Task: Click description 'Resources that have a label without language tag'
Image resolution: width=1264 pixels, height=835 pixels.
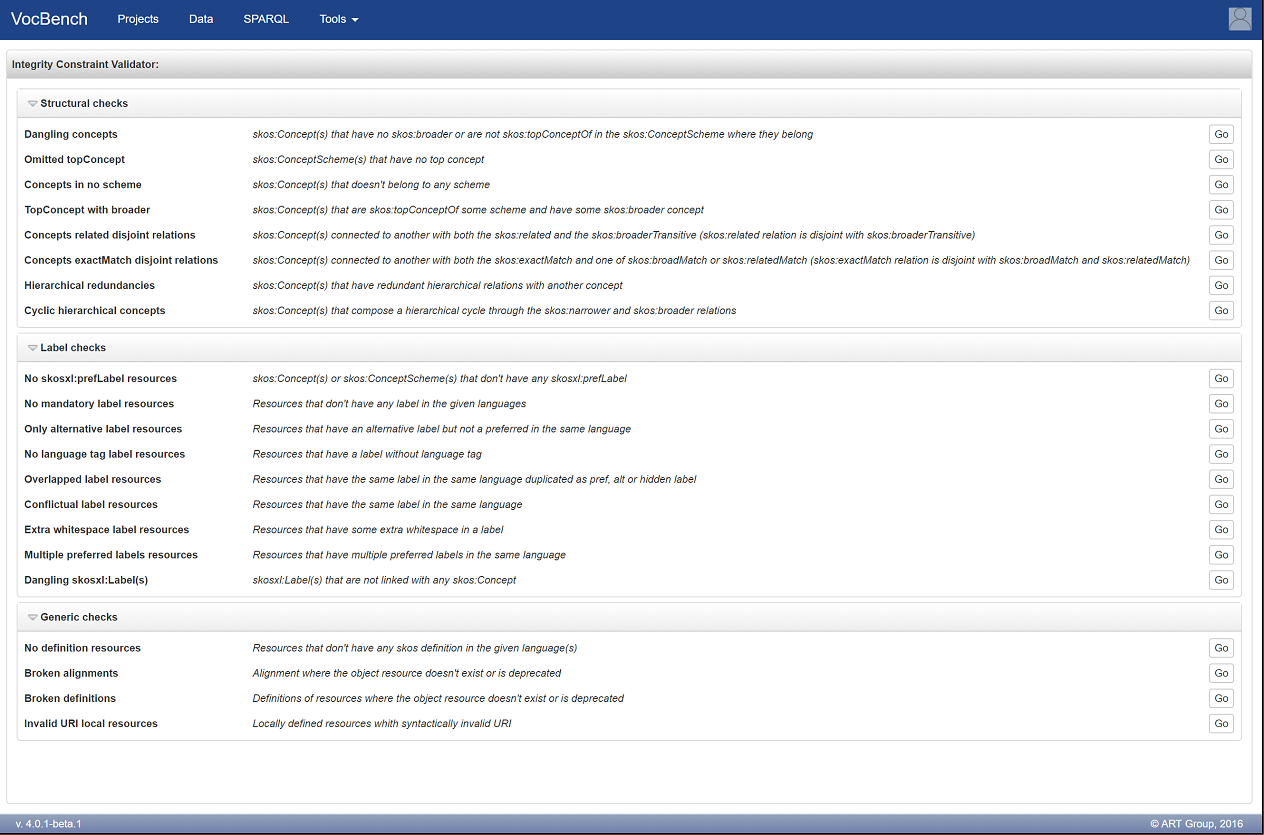Action: [367, 454]
